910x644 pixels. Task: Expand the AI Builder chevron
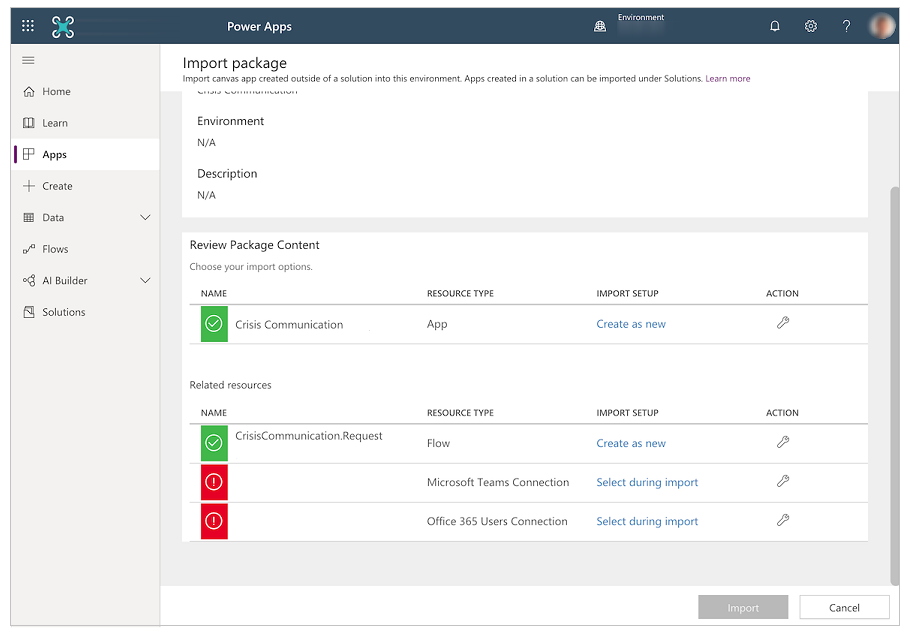click(x=145, y=281)
